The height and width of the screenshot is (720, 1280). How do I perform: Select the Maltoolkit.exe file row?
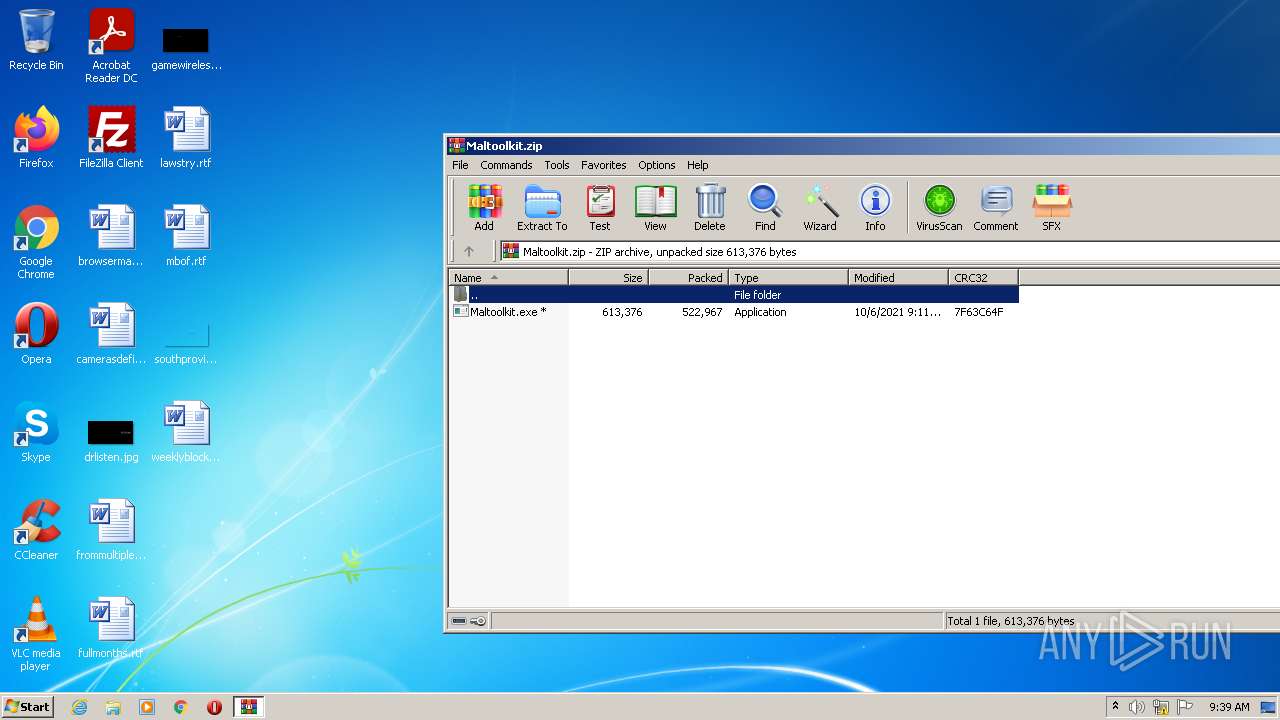click(733, 312)
